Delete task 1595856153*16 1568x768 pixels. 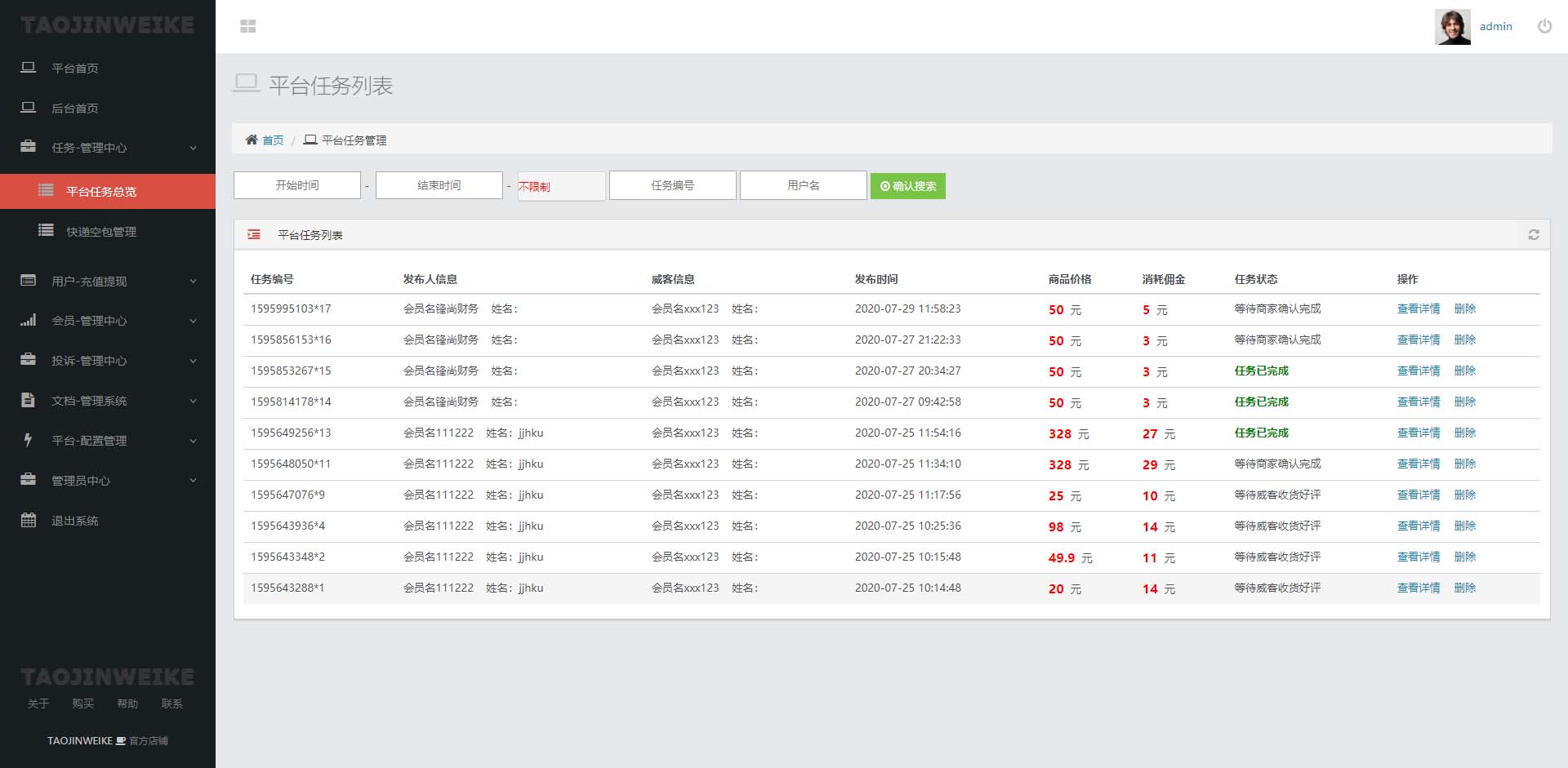[x=1465, y=340]
